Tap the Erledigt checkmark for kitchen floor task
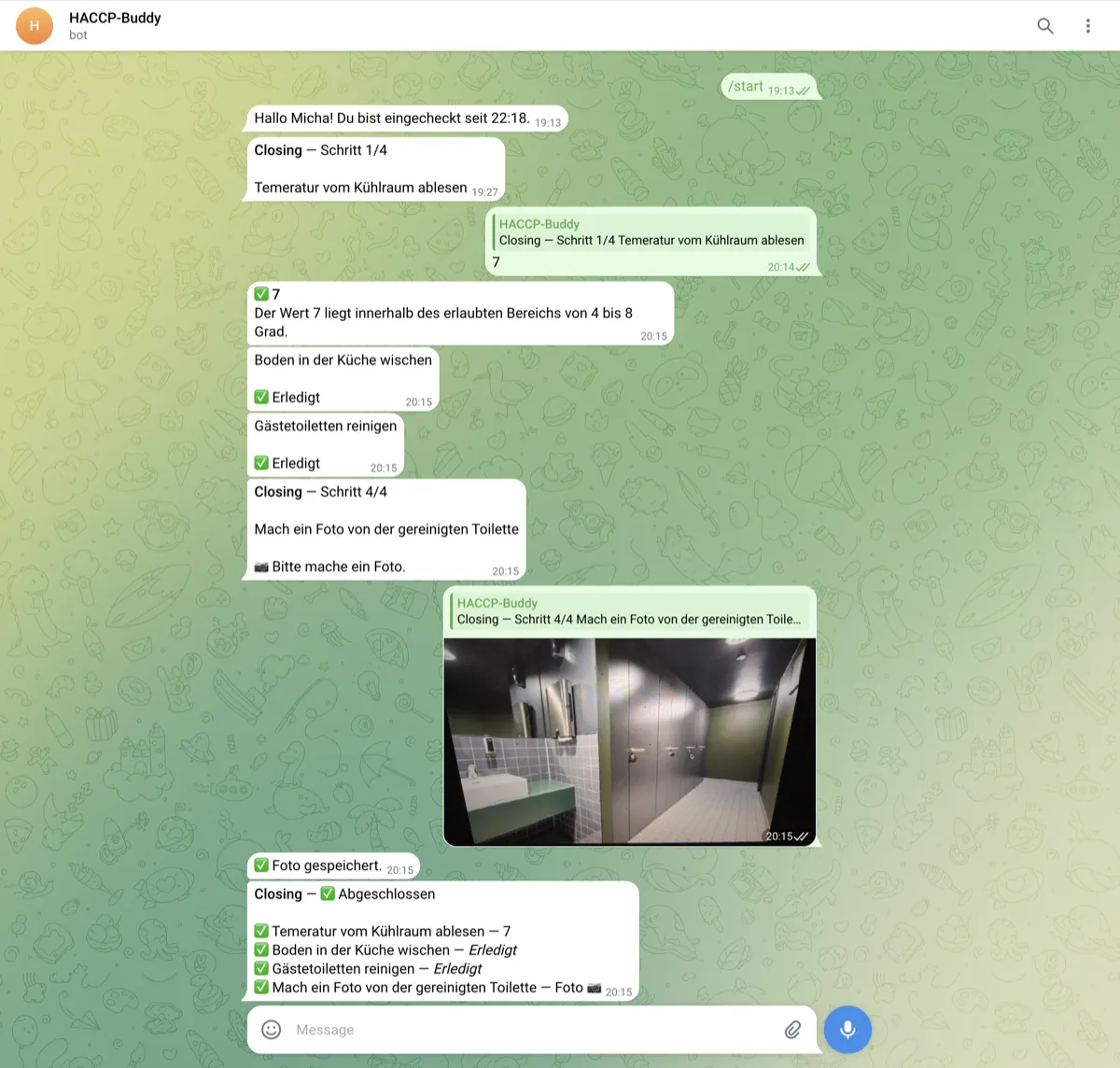Viewport: 1120px width, 1068px height. (260, 397)
